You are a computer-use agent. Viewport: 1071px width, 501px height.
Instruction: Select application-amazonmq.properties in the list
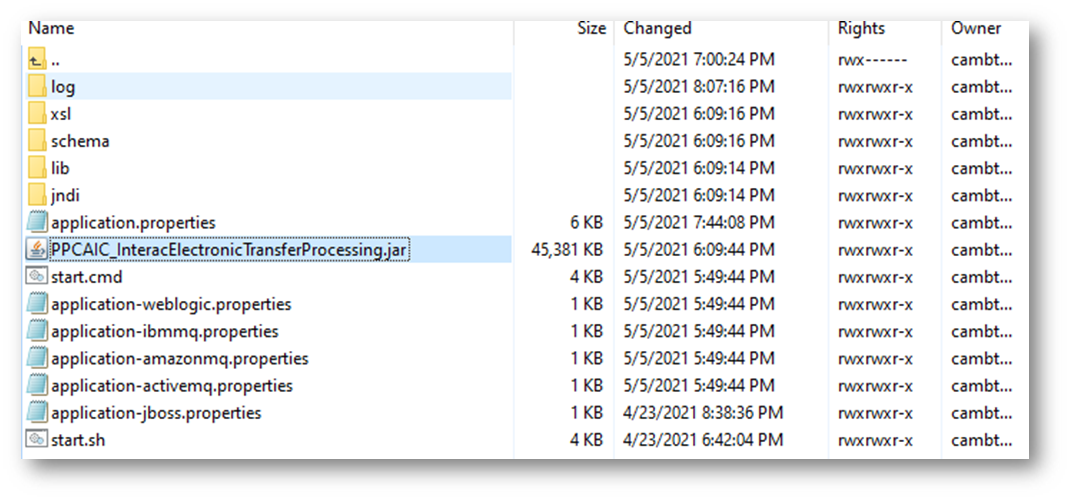point(179,358)
